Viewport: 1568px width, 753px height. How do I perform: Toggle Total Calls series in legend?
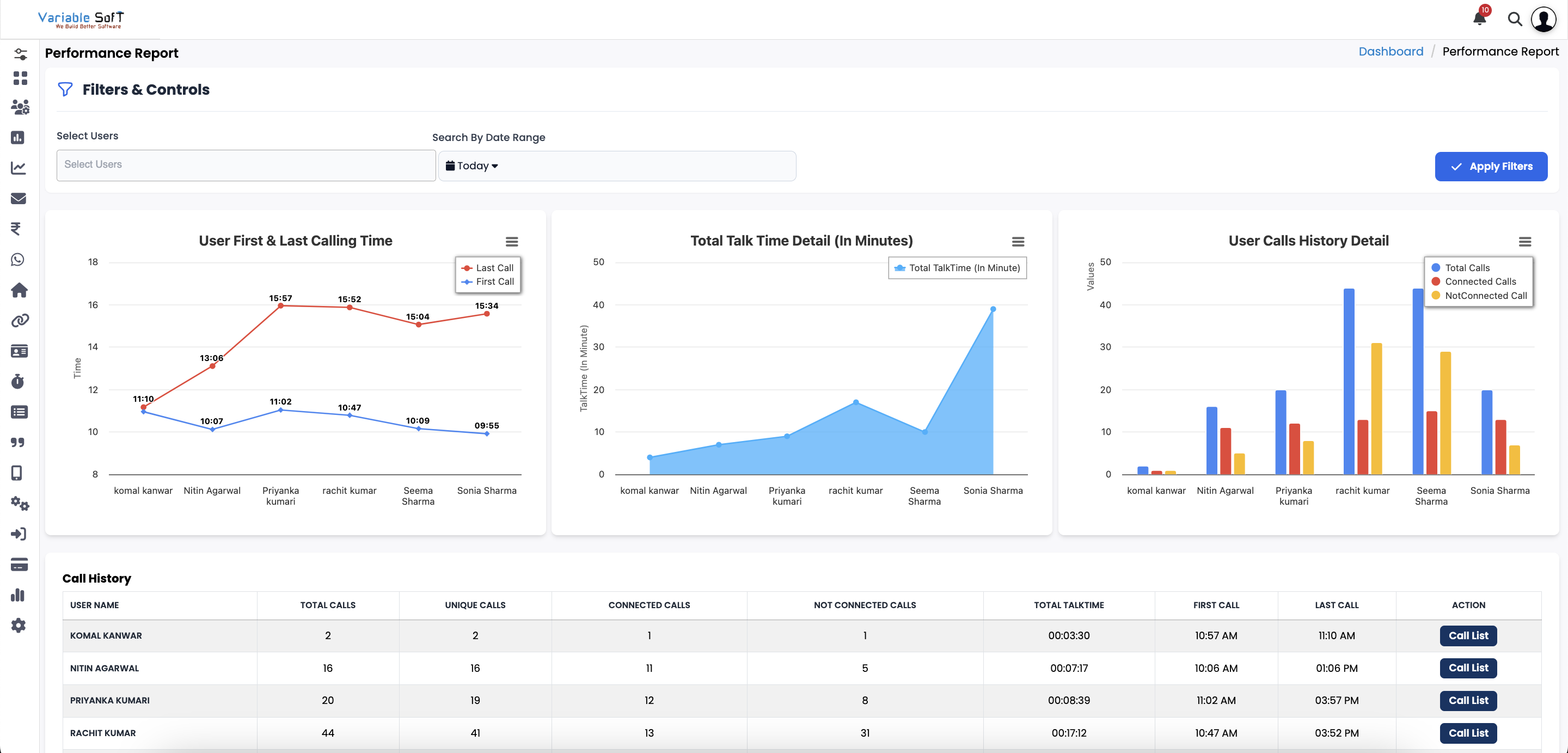tap(1466, 267)
